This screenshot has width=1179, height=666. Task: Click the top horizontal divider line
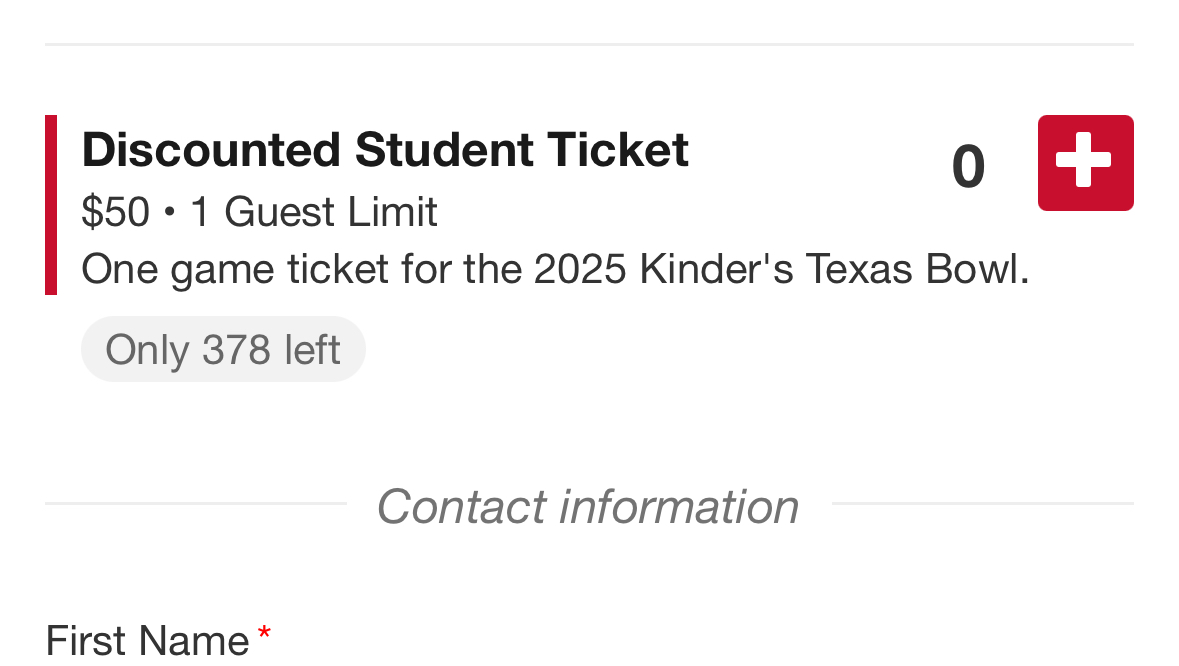click(589, 44)
